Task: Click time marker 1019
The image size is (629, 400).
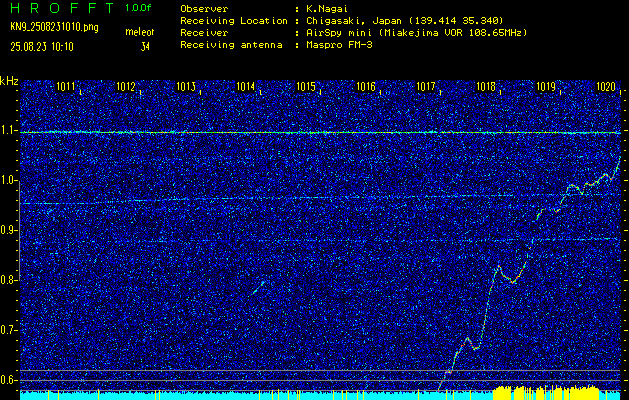Action: [546, 86]
